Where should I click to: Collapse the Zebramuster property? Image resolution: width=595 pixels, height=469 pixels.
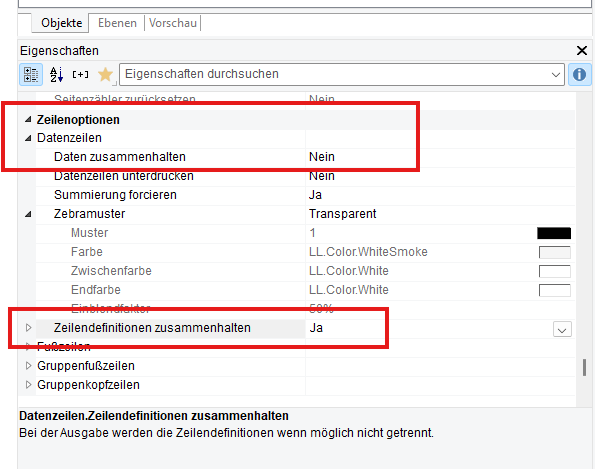(x=28, y=214)
